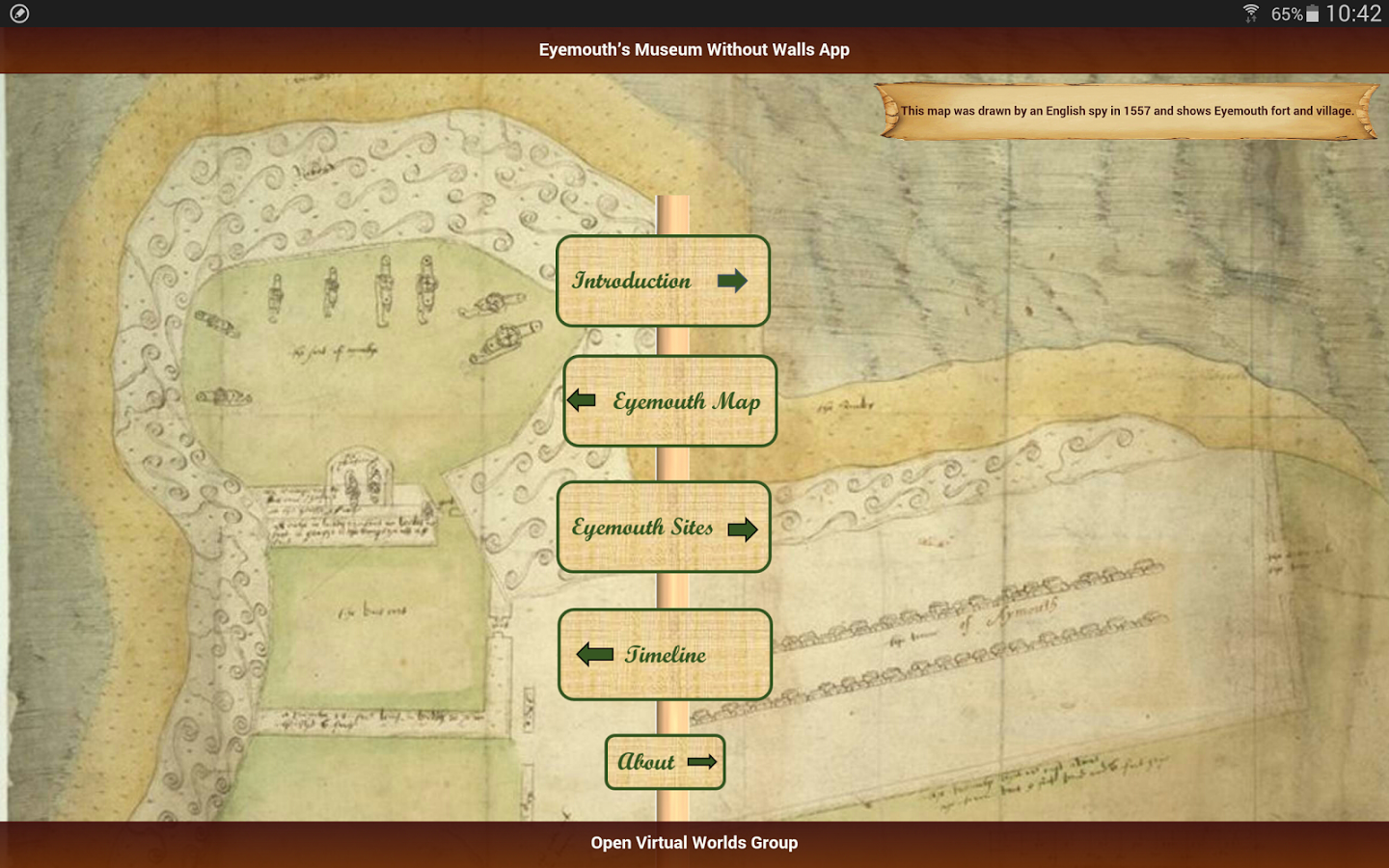
Task: Click the left arrow on the Timeline sign
Action: [595, 654]
